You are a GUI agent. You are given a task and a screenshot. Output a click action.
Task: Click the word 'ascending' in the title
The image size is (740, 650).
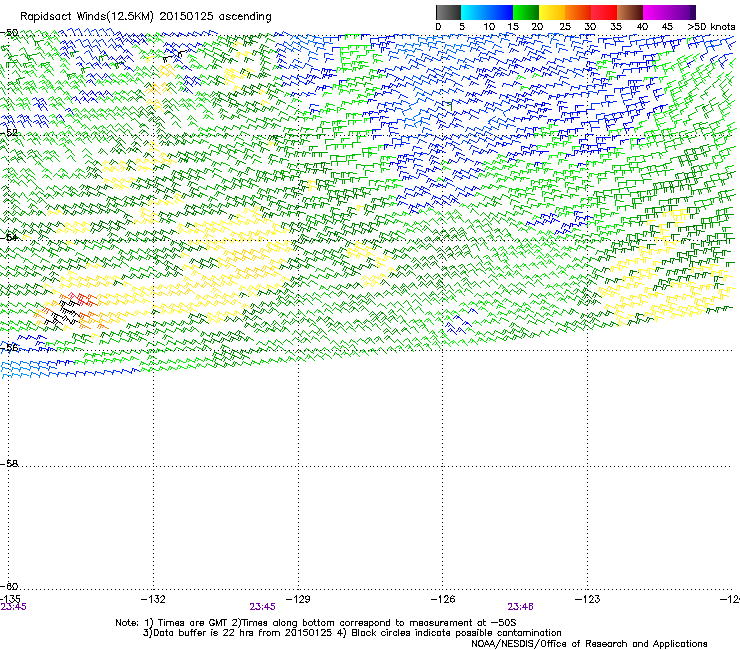tap(245, 17)
